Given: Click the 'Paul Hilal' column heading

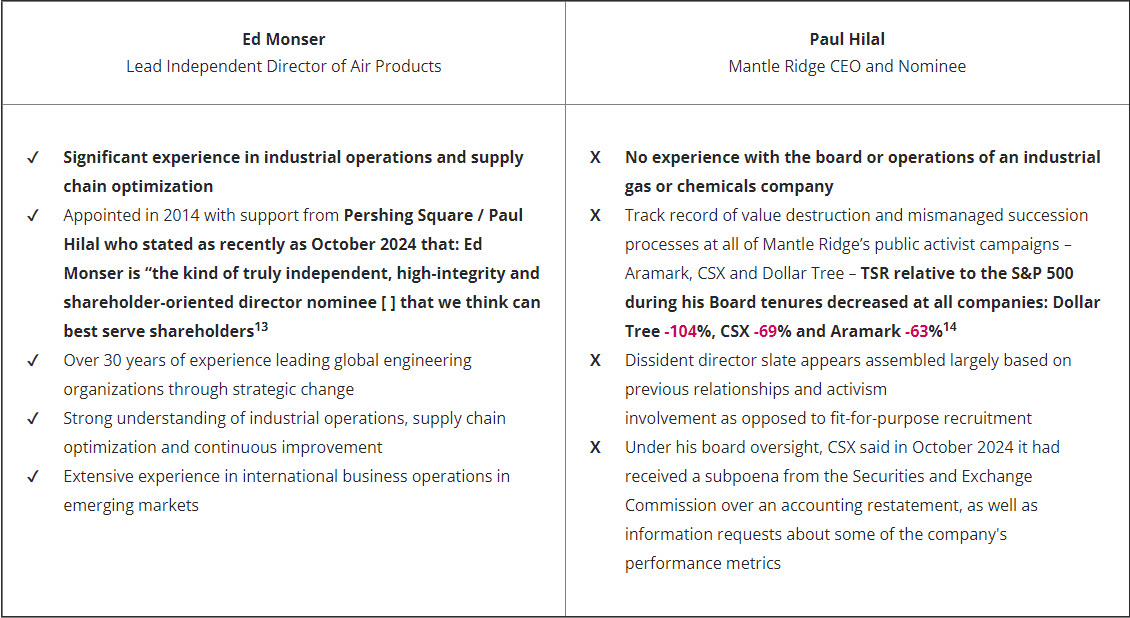Looking at the screenshot, I should pyautogui.click(x=847, y=40).
